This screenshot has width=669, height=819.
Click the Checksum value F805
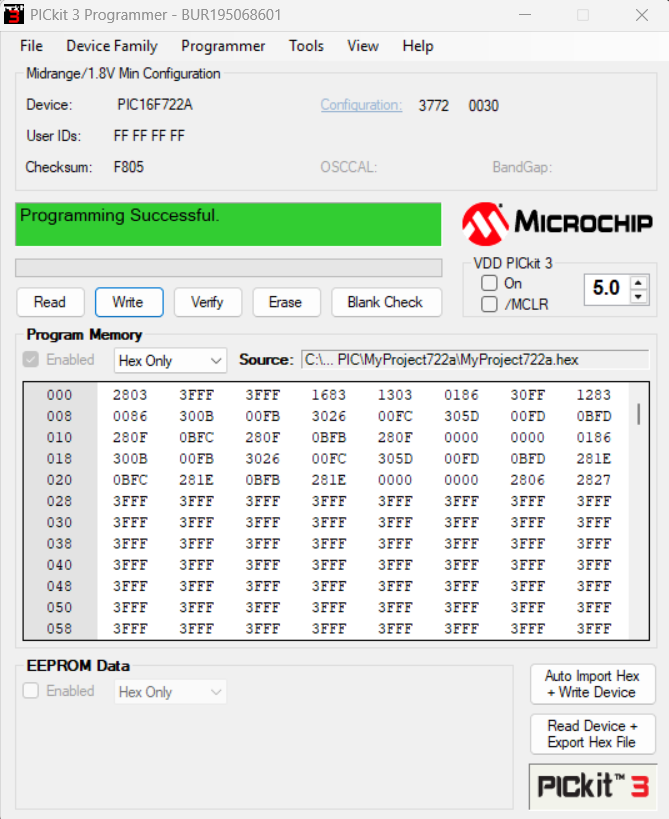coord(128,167)
